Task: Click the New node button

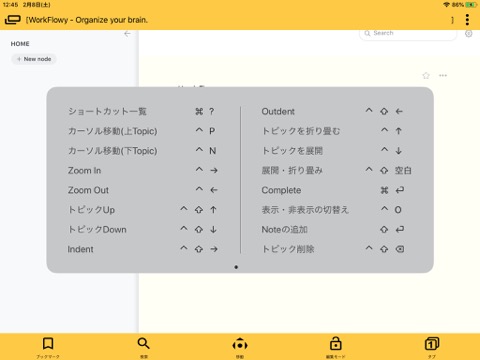Action: tap(34, 59)
